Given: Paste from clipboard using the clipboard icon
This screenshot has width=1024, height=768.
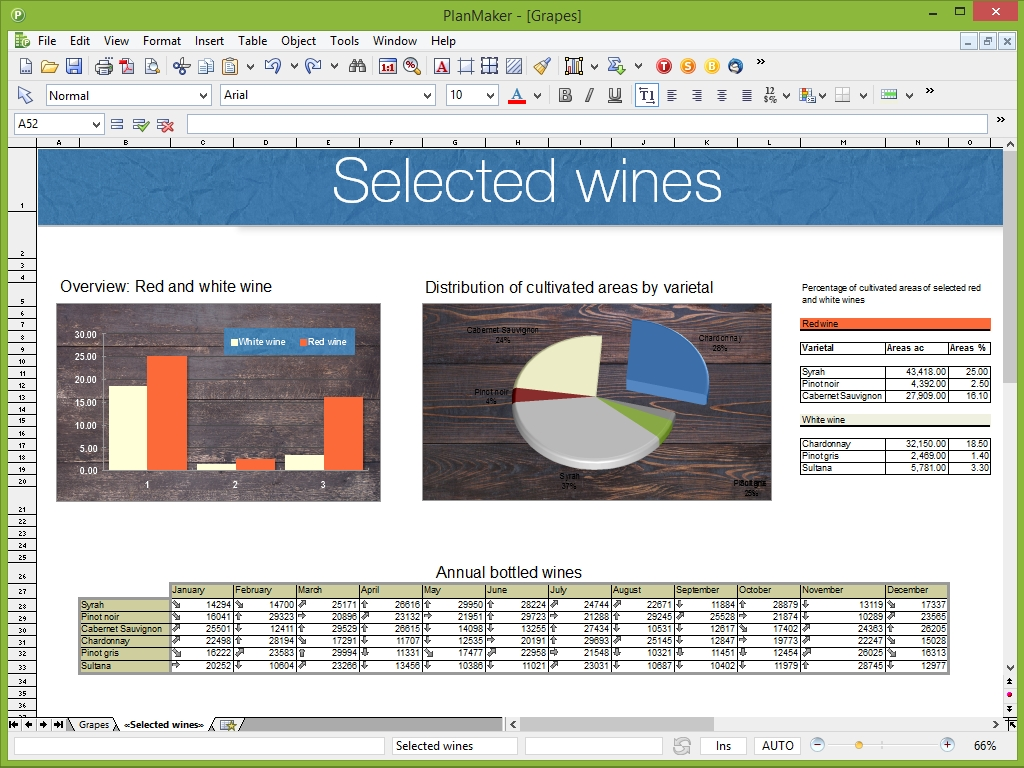Looking at the screenshot, I should (229, 66).
